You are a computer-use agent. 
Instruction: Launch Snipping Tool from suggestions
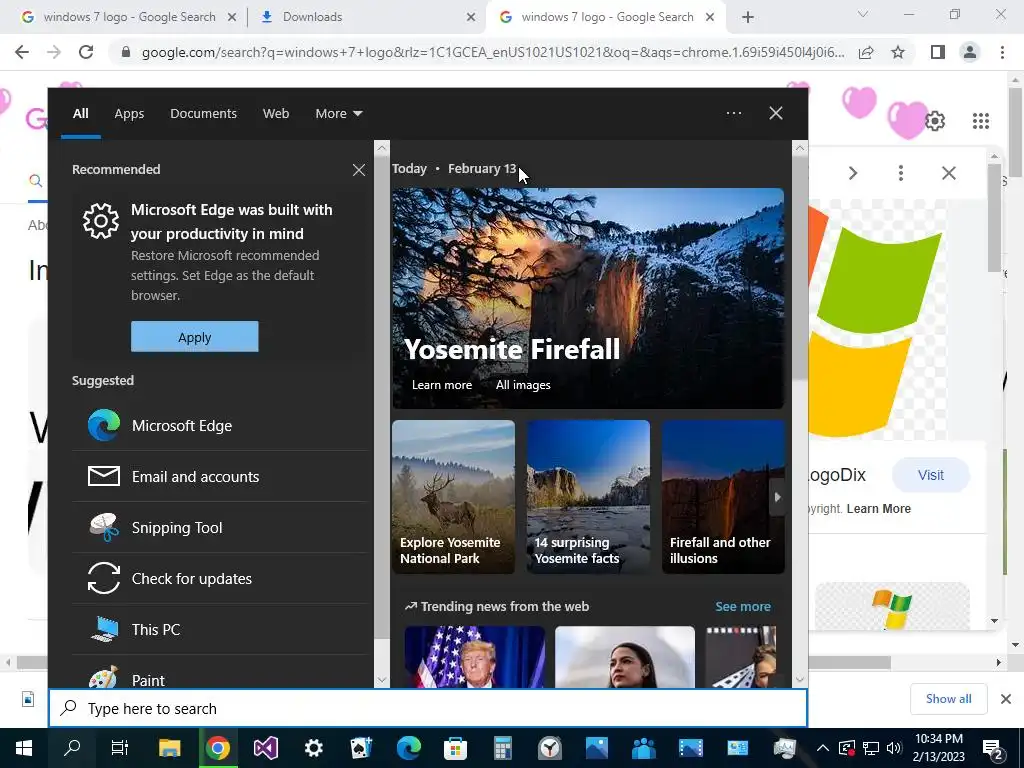point(219,528)
